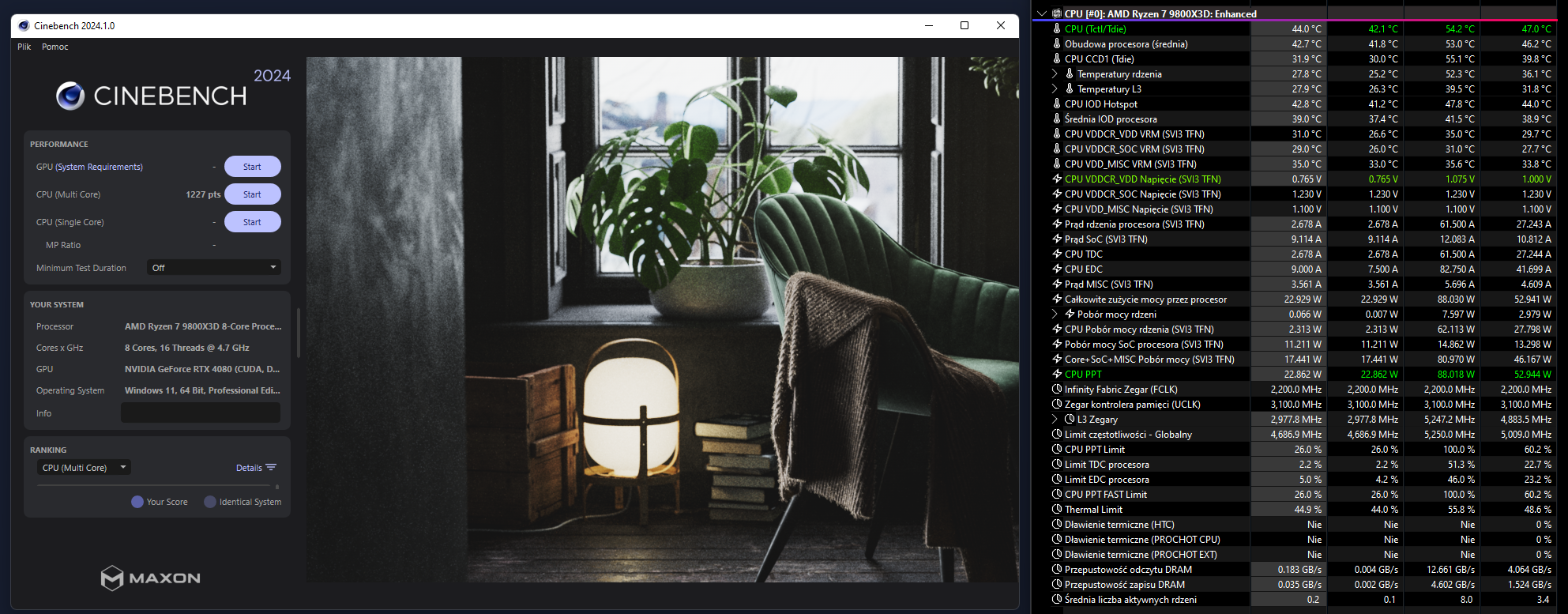
Task: Click thermometer icon of CPU (Tctl/Tdie) row
Action: tap(1057, 29)
